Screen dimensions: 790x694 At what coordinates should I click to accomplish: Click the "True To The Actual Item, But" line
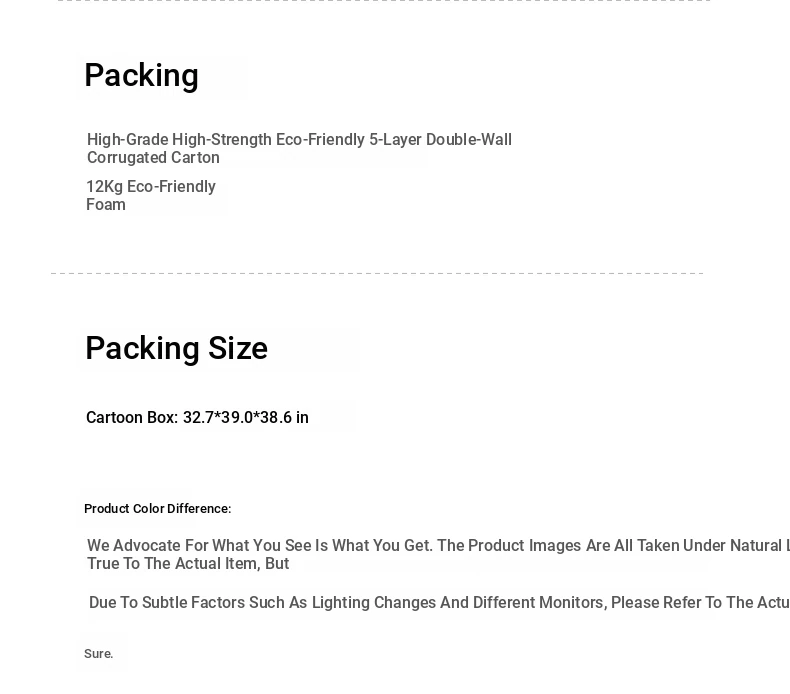[188, 564]
